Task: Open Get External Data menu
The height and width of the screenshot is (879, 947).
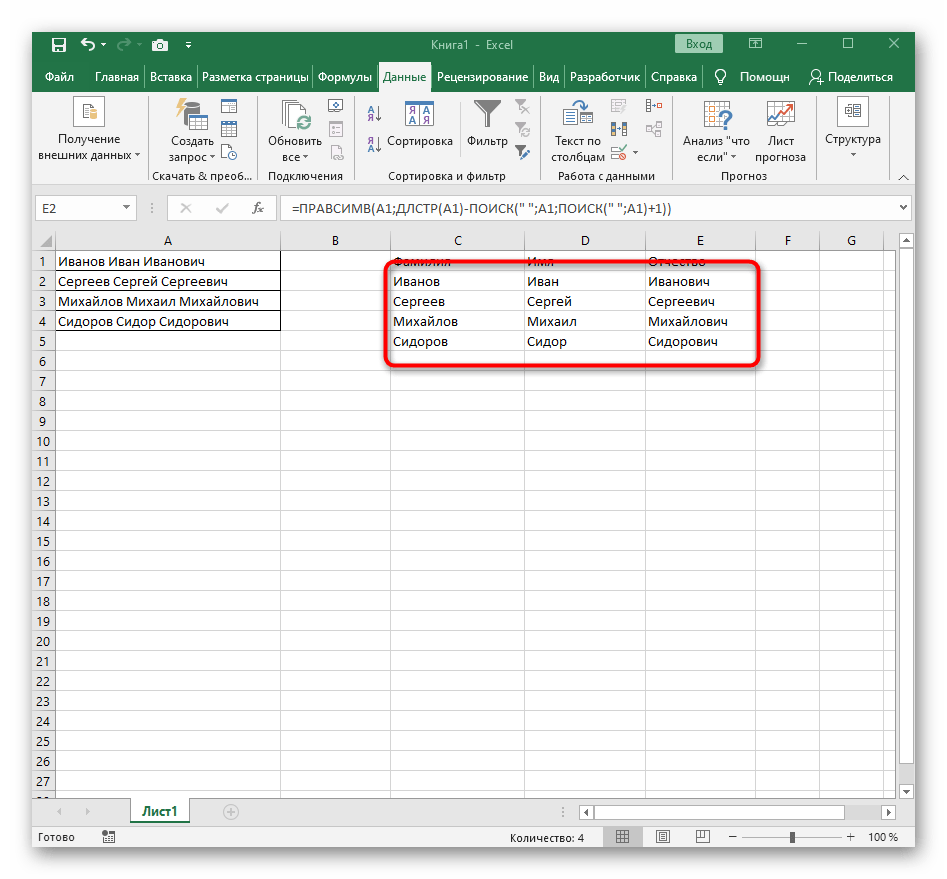Action: pyautogui.click(x=89, y=130)
